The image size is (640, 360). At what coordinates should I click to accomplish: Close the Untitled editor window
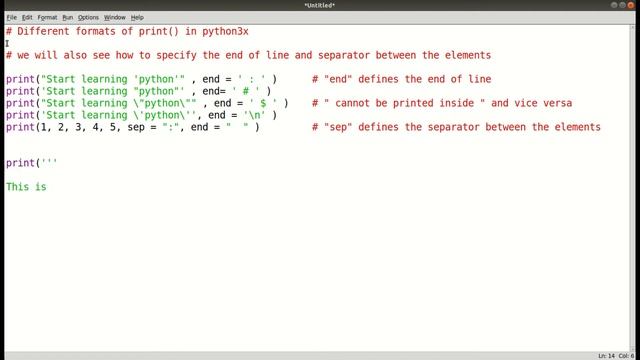631,5
